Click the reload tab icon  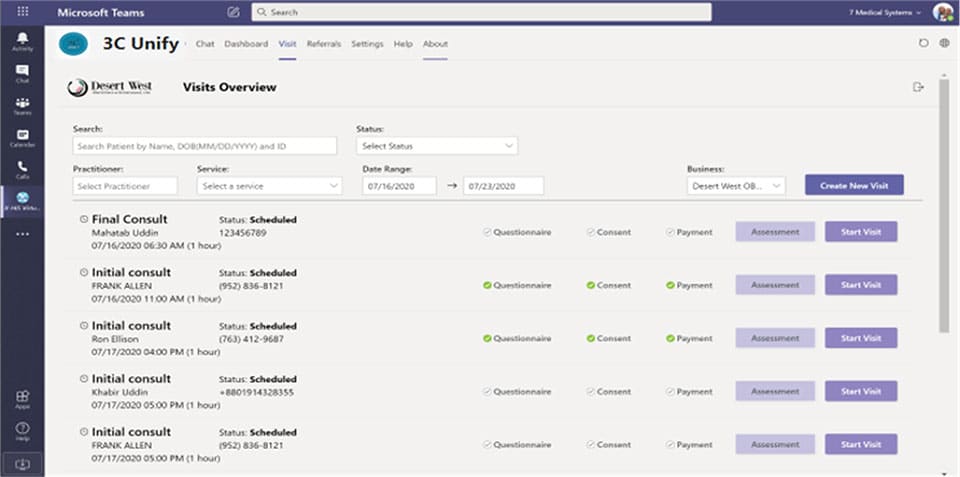(923, 44)
